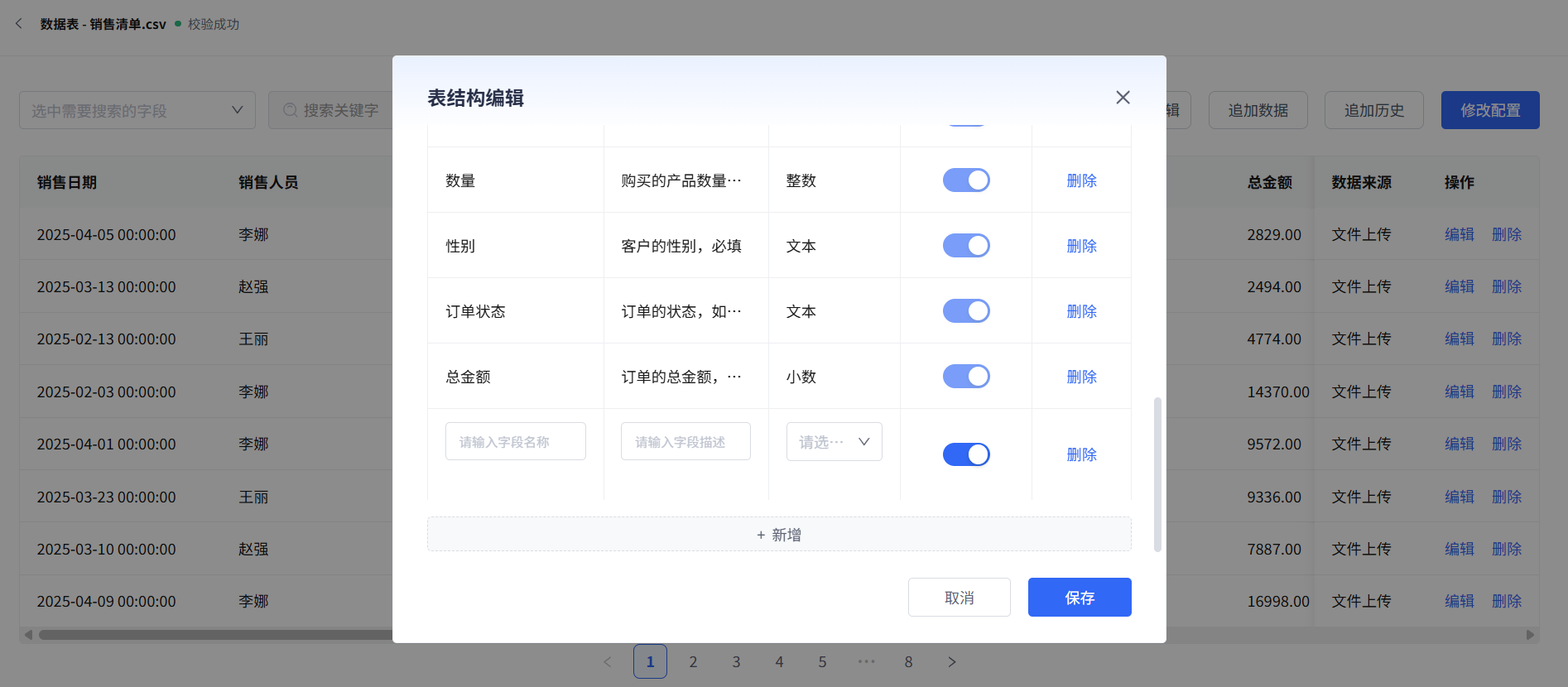Click 编辑 for the 16998.00 row

pos(1460,601)
